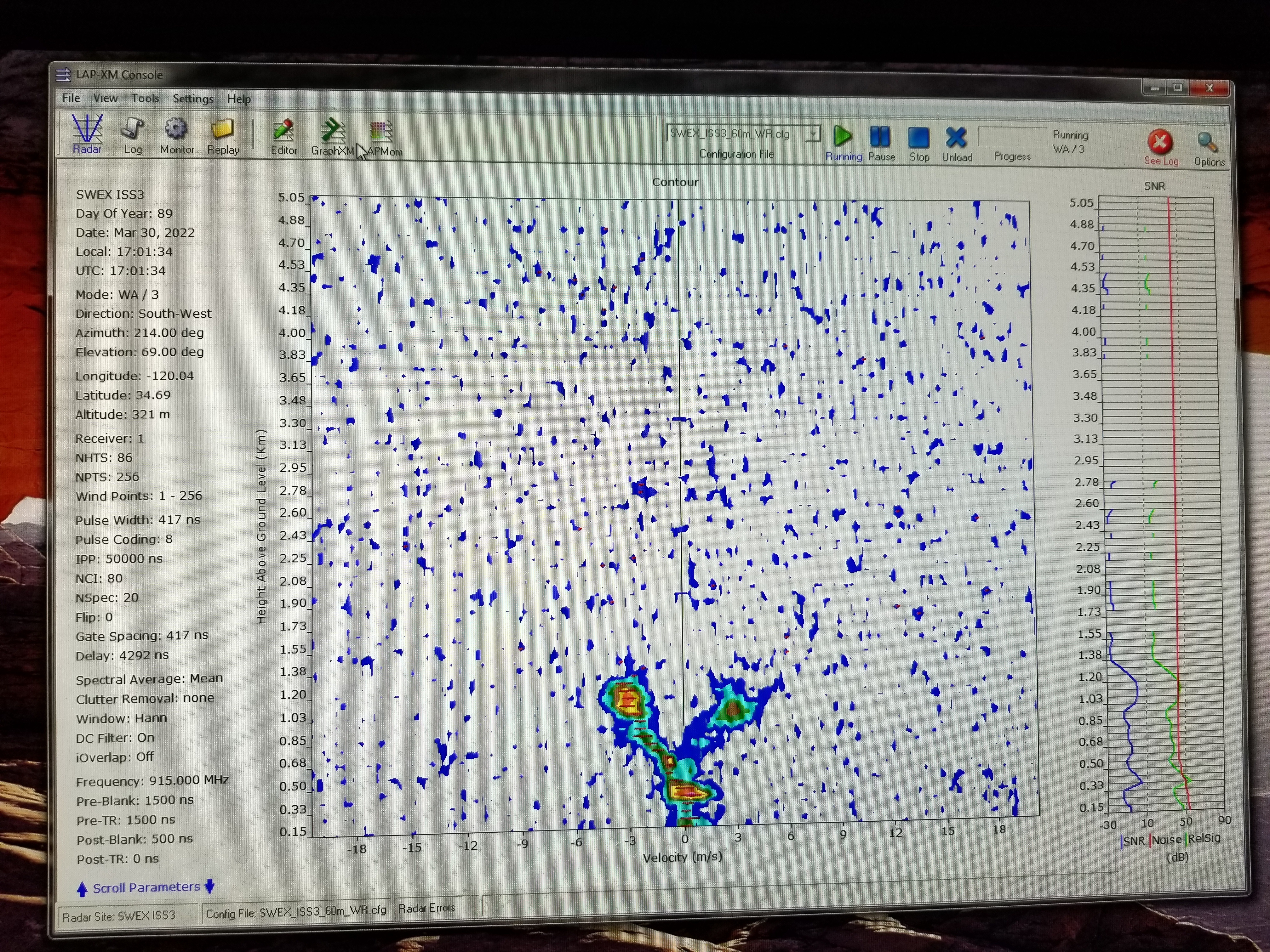1270x952 pixels.
Task: Open the File menu
Action: point(71,98)
